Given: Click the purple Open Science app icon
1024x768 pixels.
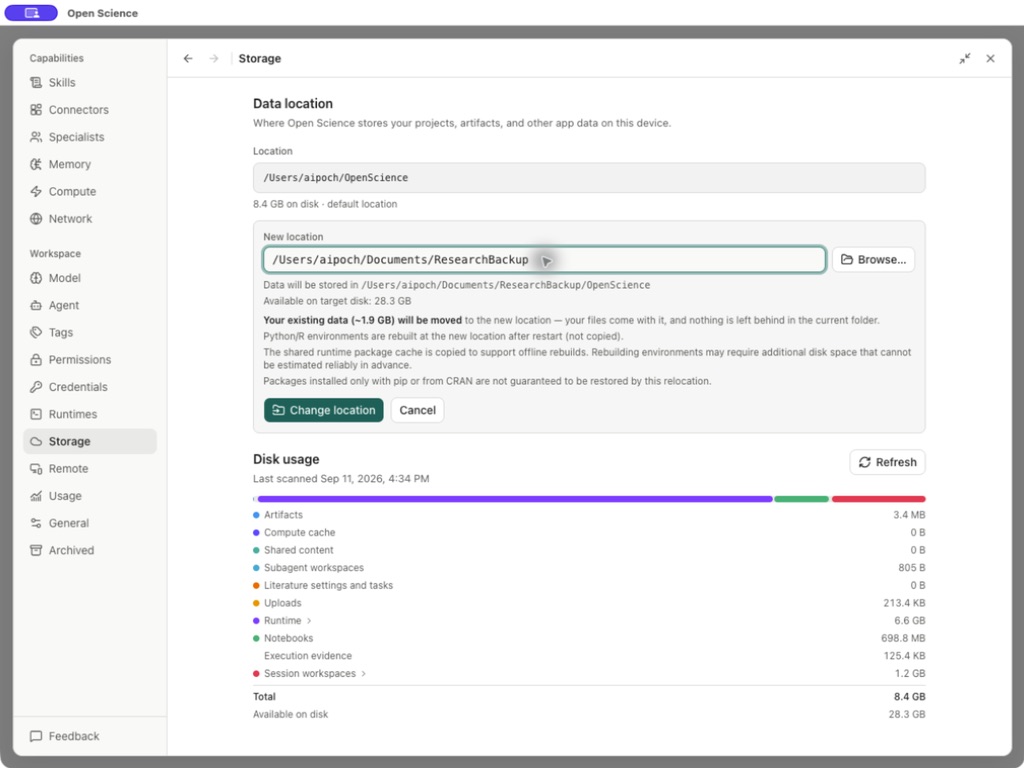Looking at the screenshot, I should pos(31,13).
